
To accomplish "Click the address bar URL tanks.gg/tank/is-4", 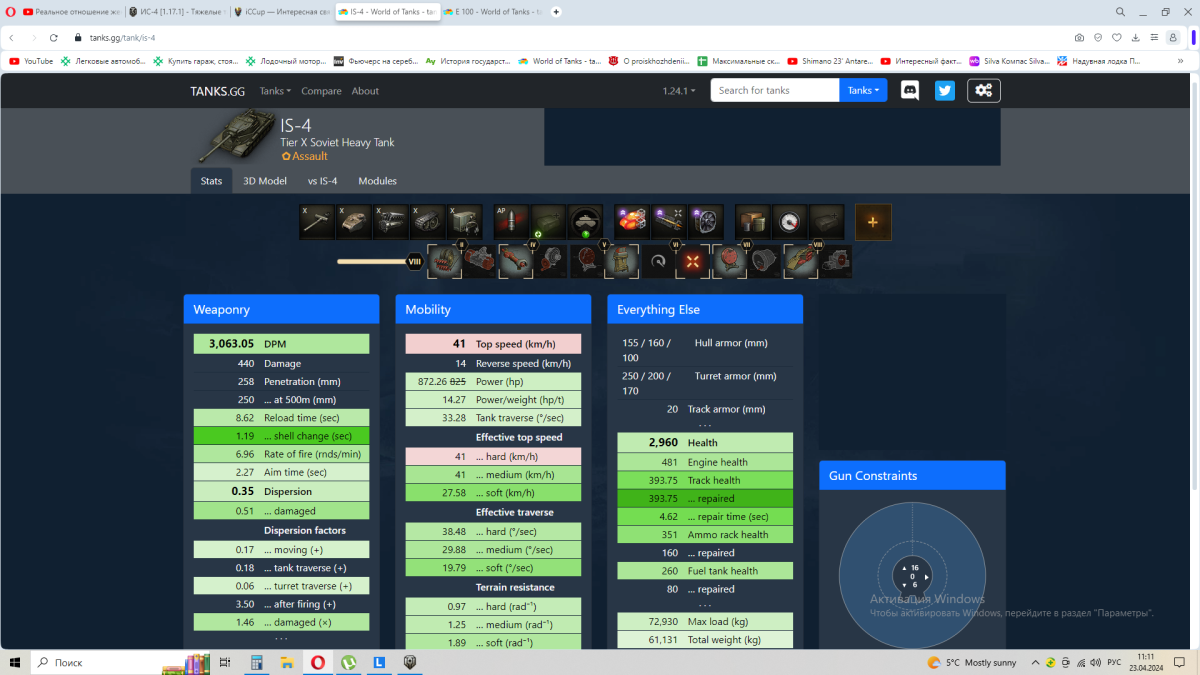I will click(122, 38).
